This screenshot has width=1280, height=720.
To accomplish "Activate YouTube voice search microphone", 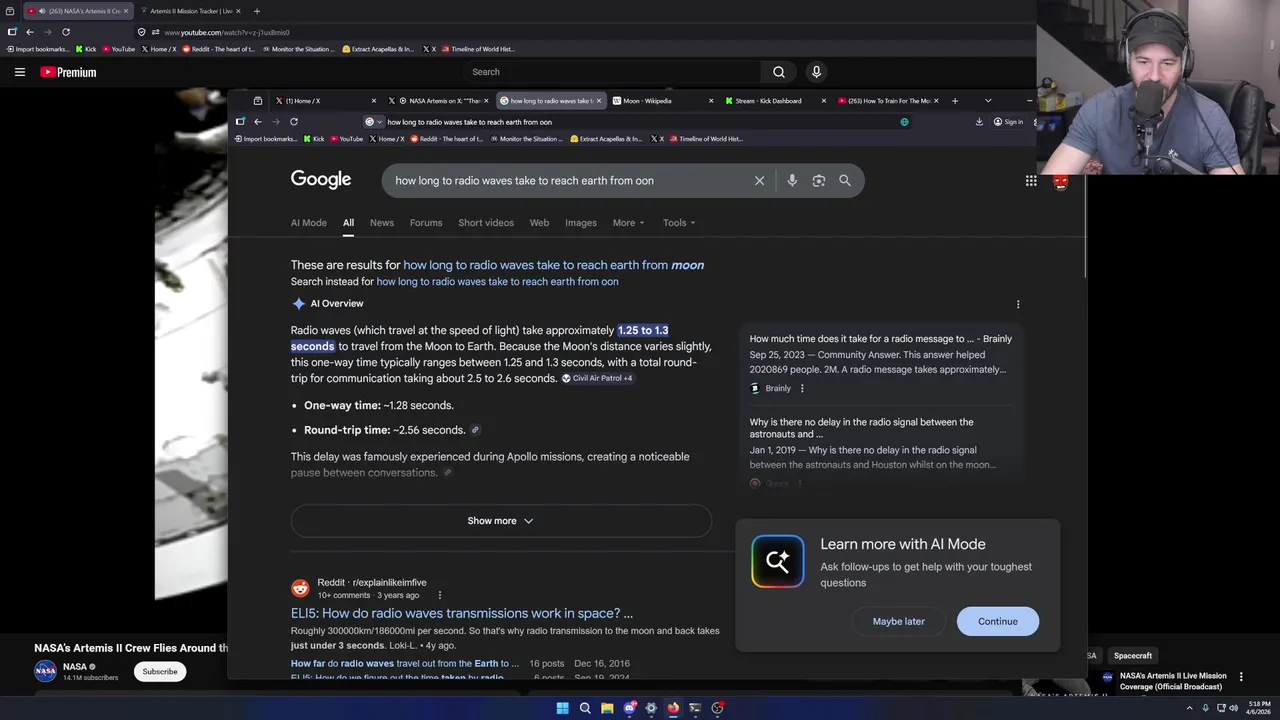I will [816, 72].
